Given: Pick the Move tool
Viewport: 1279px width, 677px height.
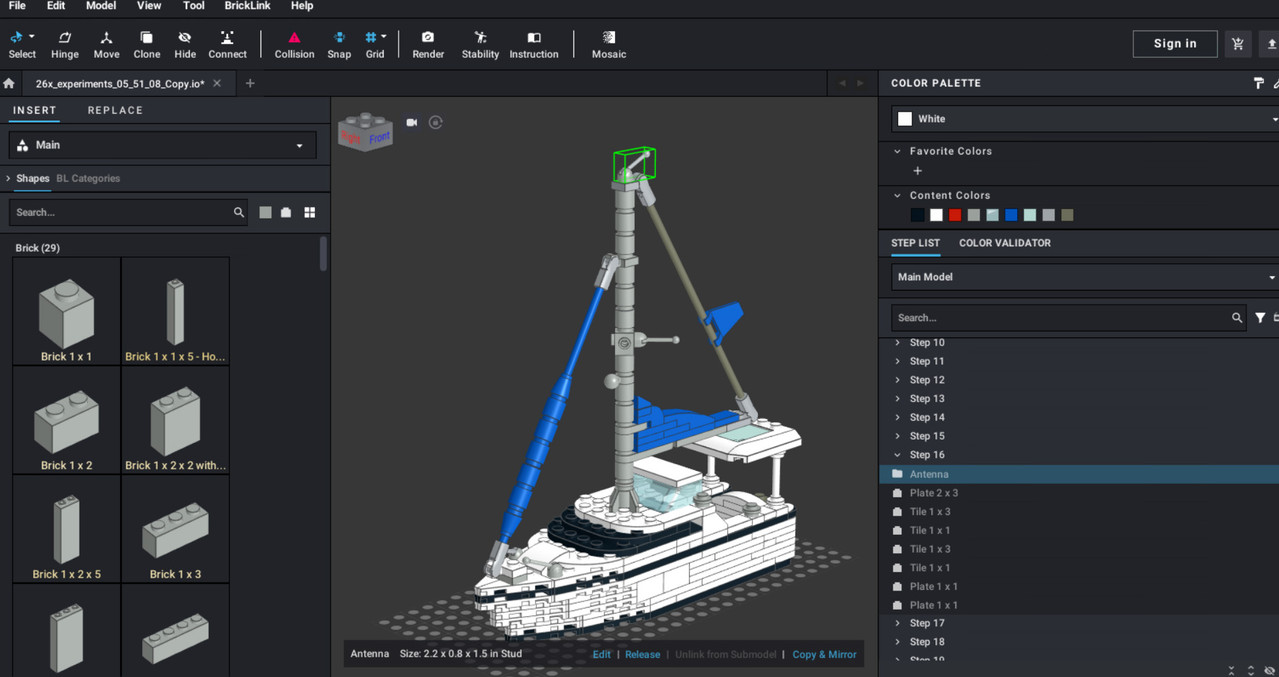Looking at the screenshot, I should (106, 45).
